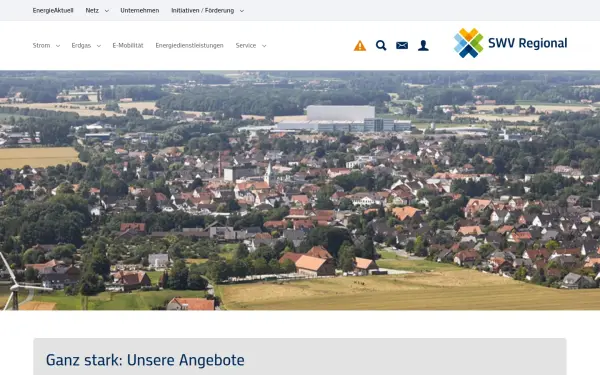Open the outage warning triangle icon
This screenshot has width=600, height=375.
click(360, 46)
